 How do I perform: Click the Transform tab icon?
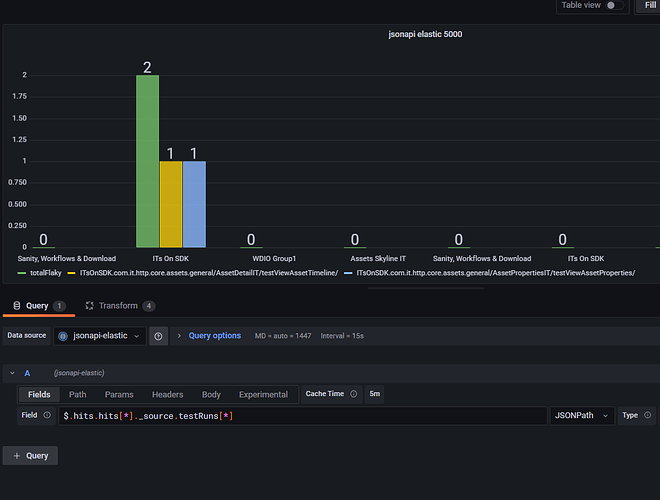click(90, 306)
